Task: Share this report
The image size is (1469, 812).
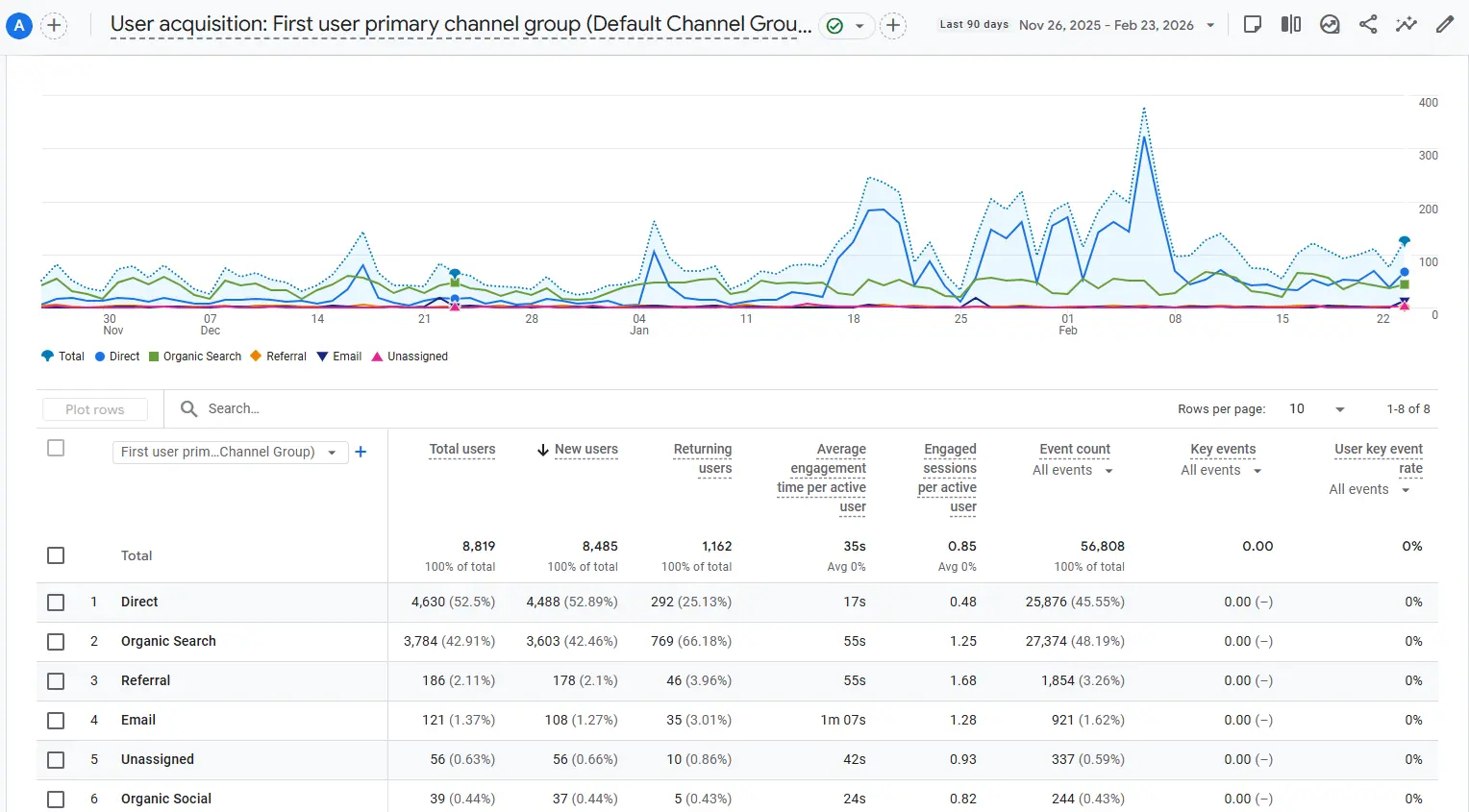Action: [1368, 24]
